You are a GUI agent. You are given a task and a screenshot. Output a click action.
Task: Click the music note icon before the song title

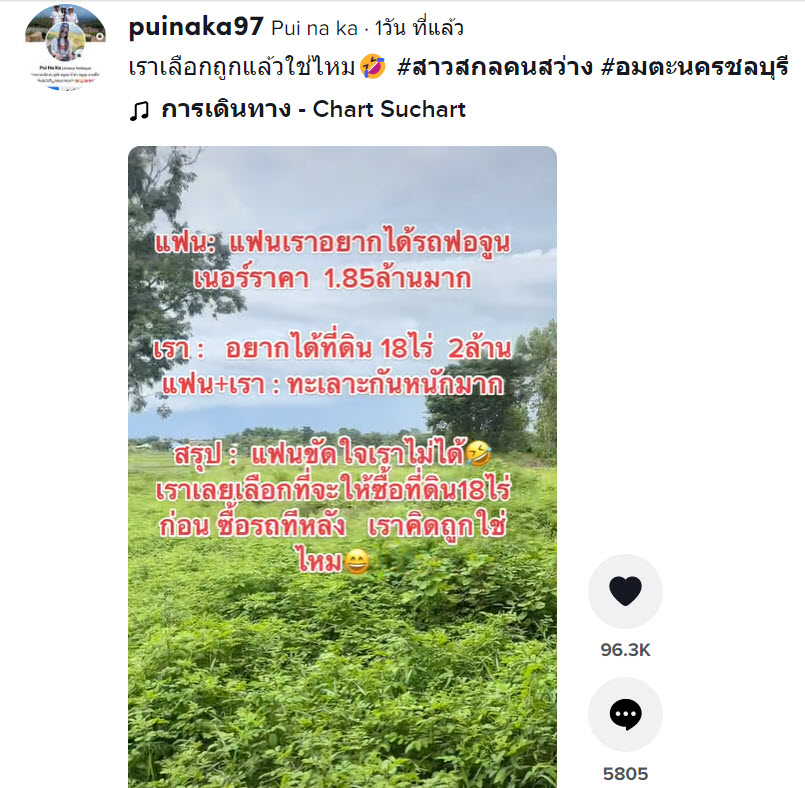(139, 110)
